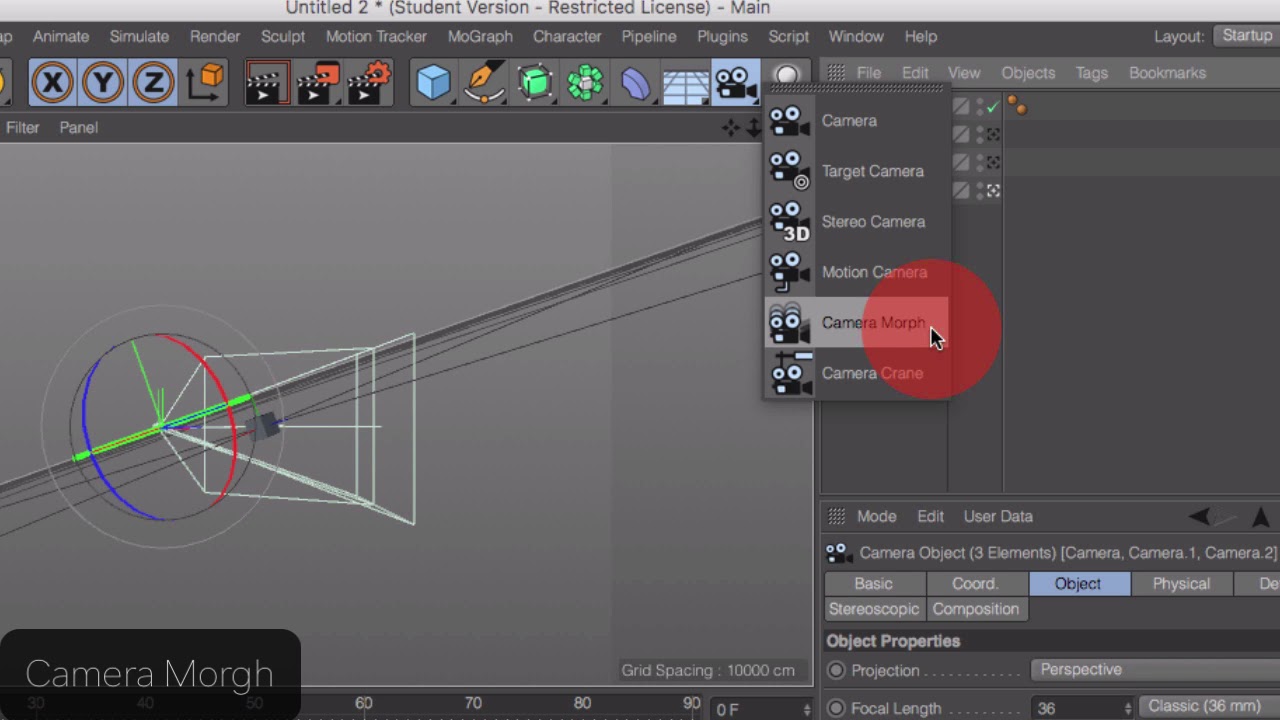
Task: Open the Script menu
Action: [788, 36]
